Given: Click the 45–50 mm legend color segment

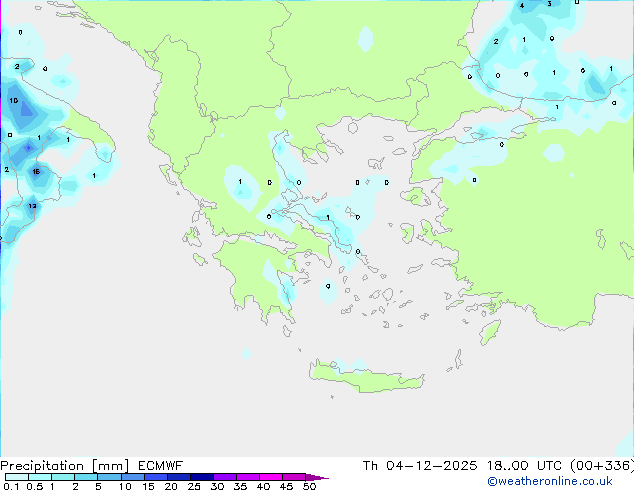Looking at the screenshot, I should (294, 477).
